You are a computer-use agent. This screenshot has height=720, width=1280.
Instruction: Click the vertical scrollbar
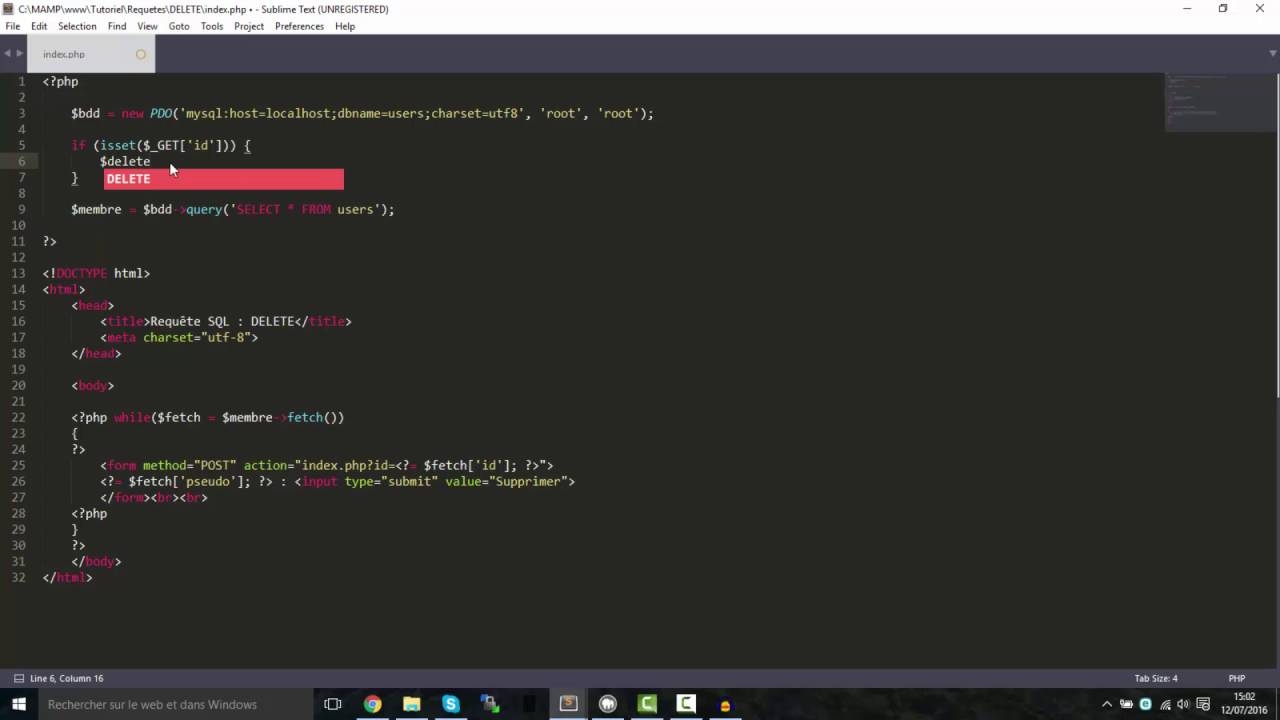point(1276,235)
